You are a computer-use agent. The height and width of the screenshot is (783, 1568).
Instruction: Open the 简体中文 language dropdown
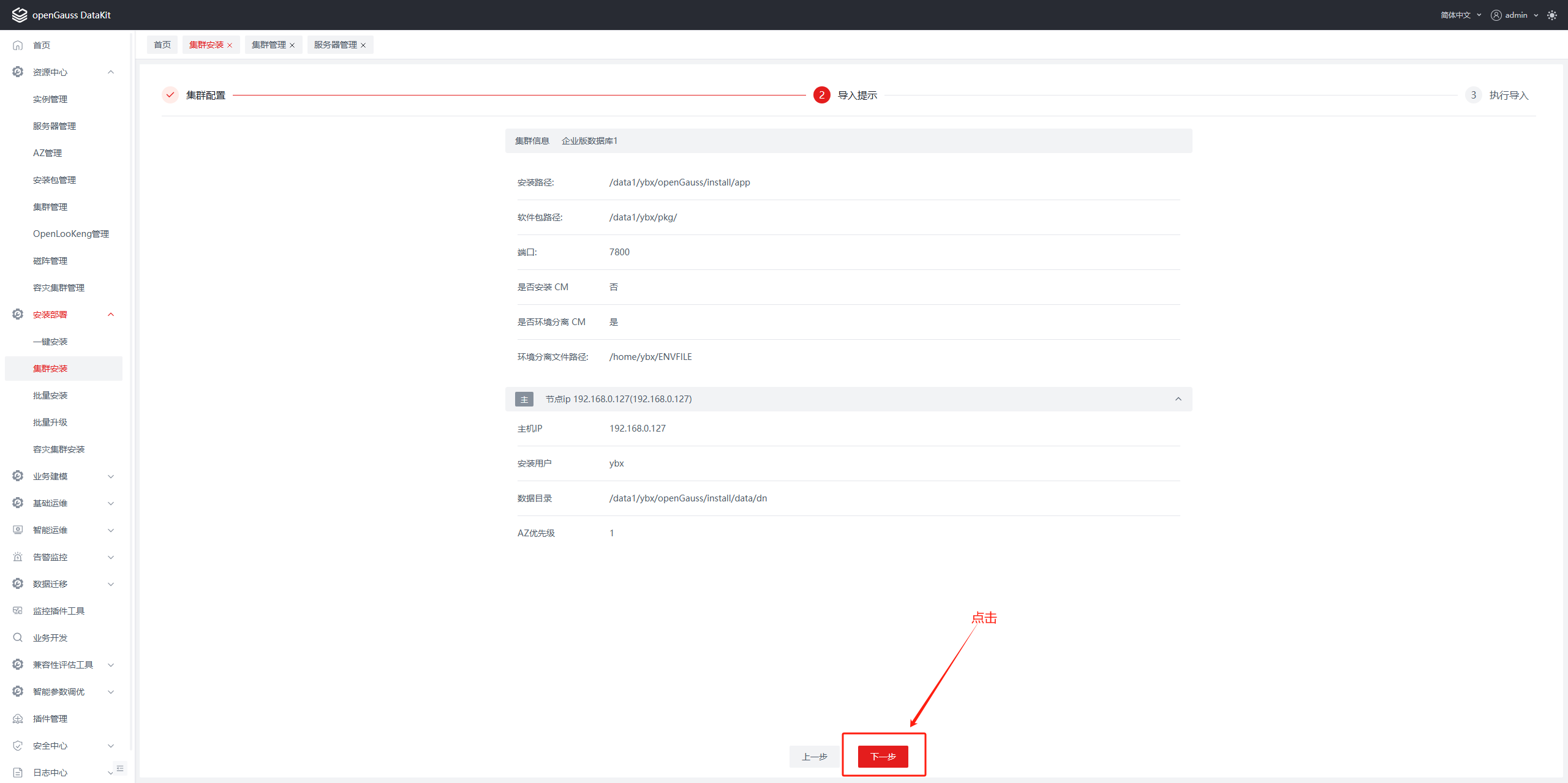click(x=1461, y=15)
